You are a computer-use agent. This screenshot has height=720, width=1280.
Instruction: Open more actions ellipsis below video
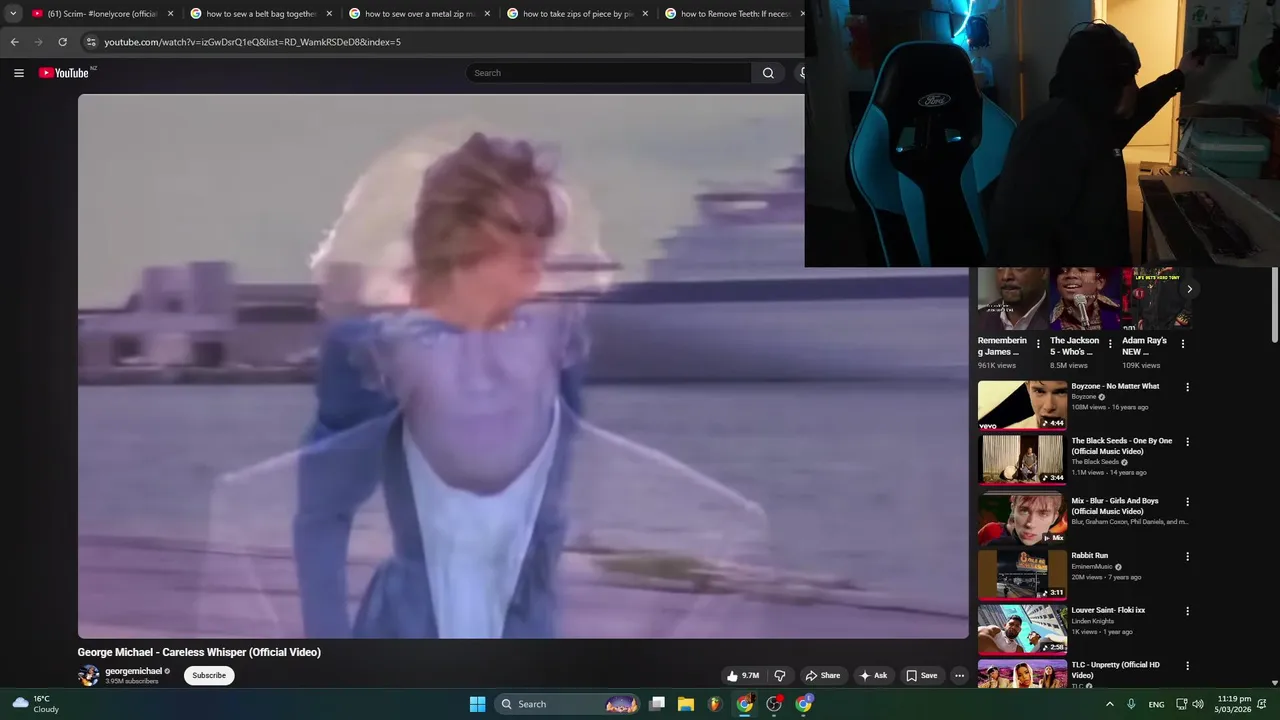[x=959, y=676]
